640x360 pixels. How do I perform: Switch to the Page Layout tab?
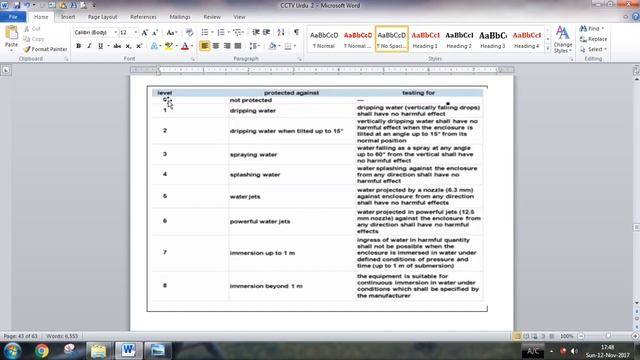click(x=102, y=17)
